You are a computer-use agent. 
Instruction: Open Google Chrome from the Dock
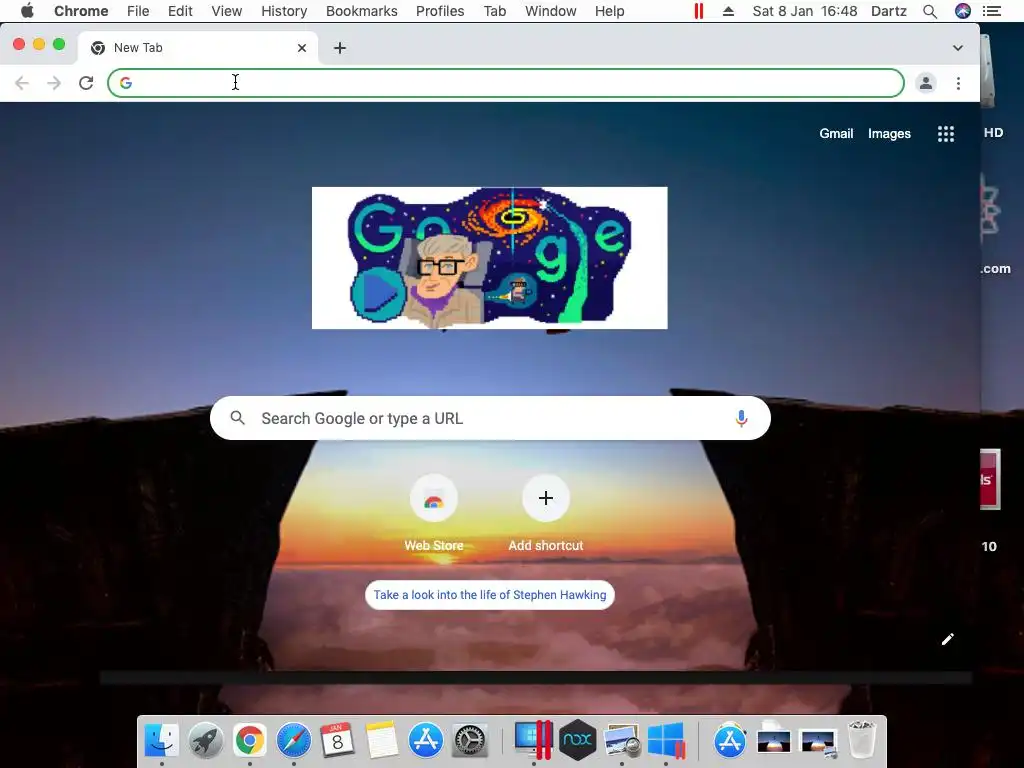249,741
